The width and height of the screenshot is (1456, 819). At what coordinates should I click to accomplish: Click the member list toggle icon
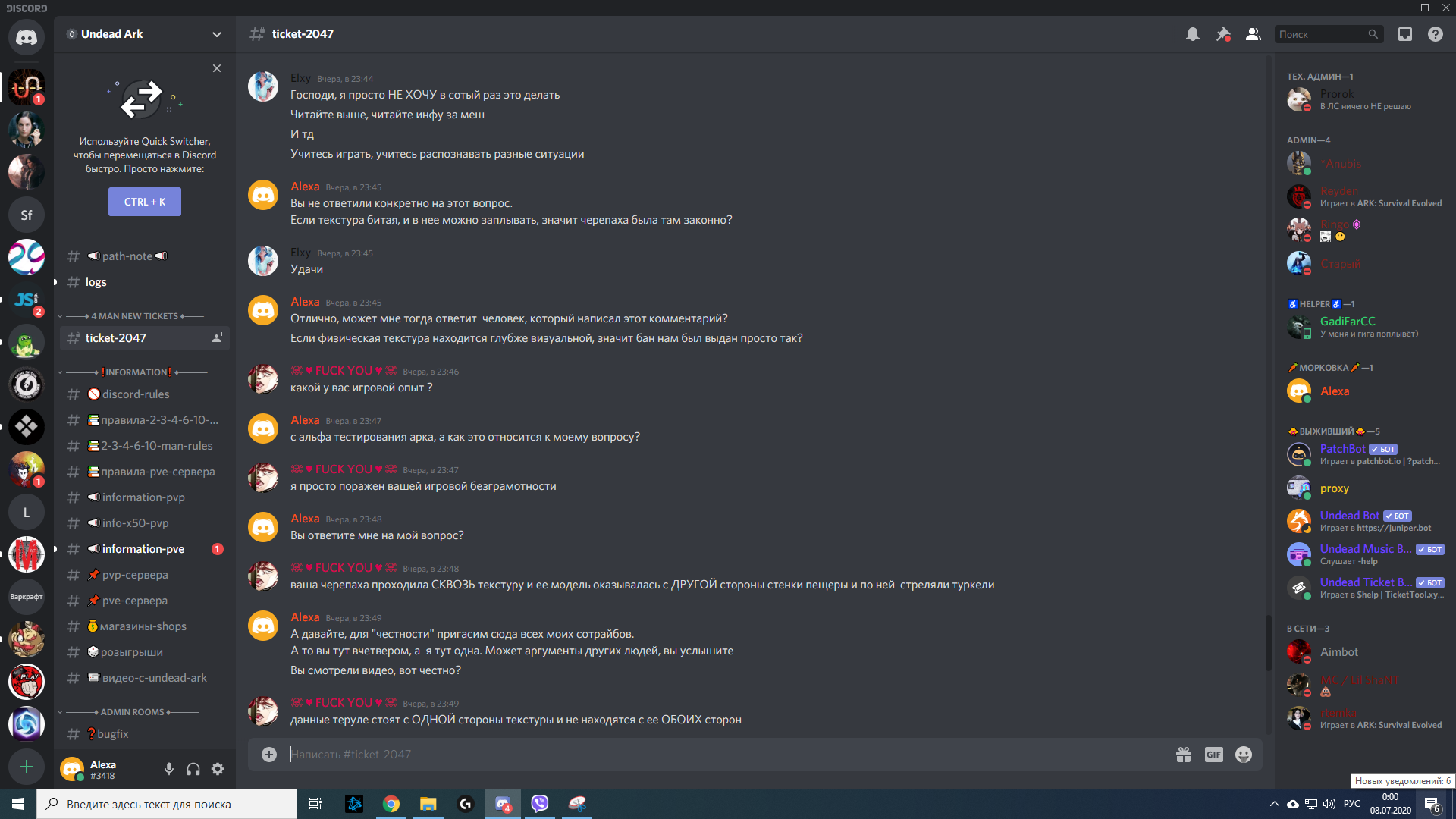pos(1253,34)
